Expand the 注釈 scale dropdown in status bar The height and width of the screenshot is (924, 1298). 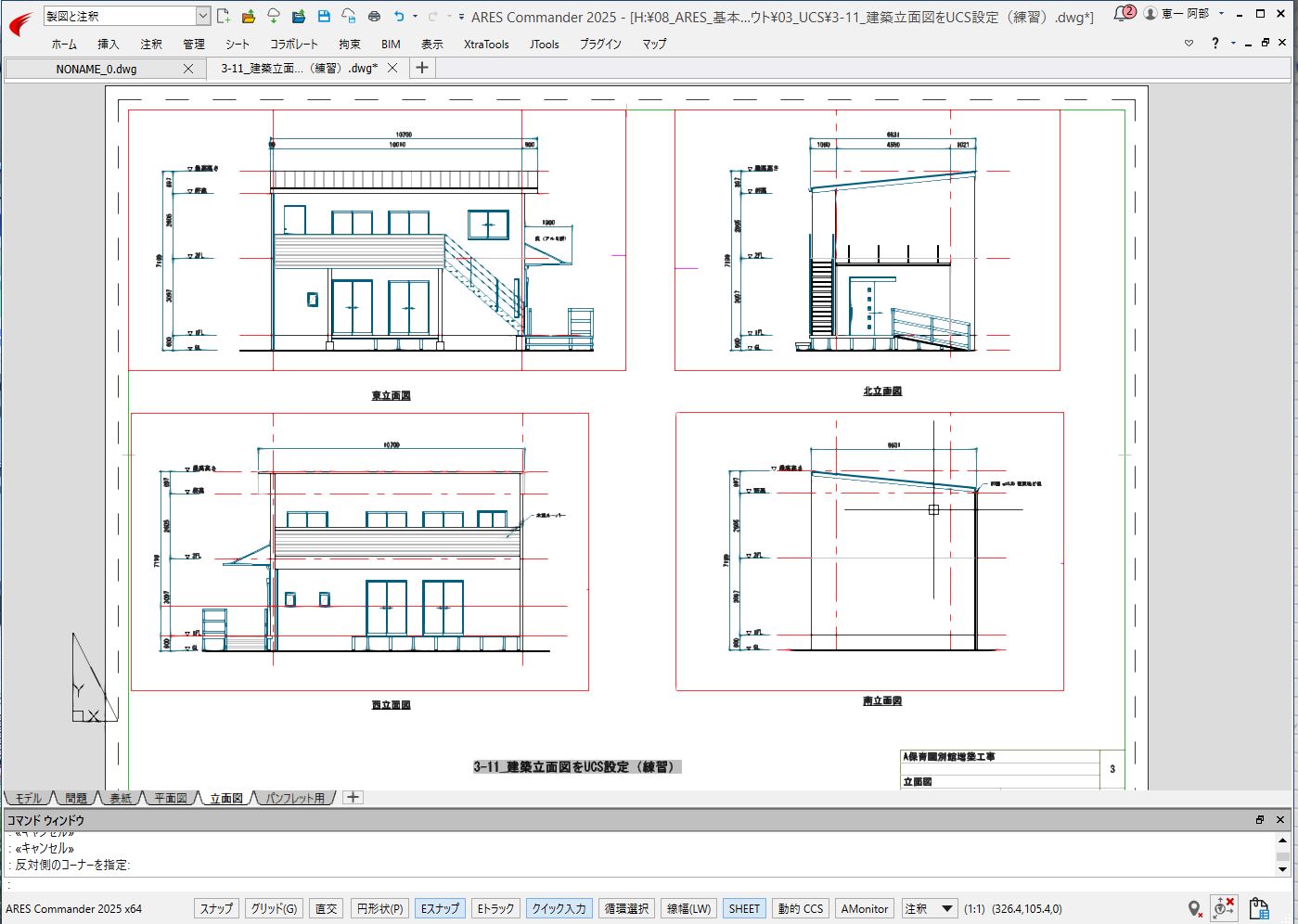point(947,908)
